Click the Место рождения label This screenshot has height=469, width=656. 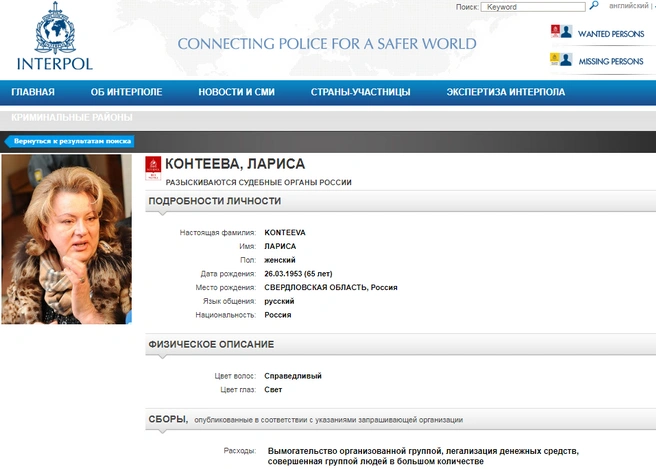pos(226,288)
